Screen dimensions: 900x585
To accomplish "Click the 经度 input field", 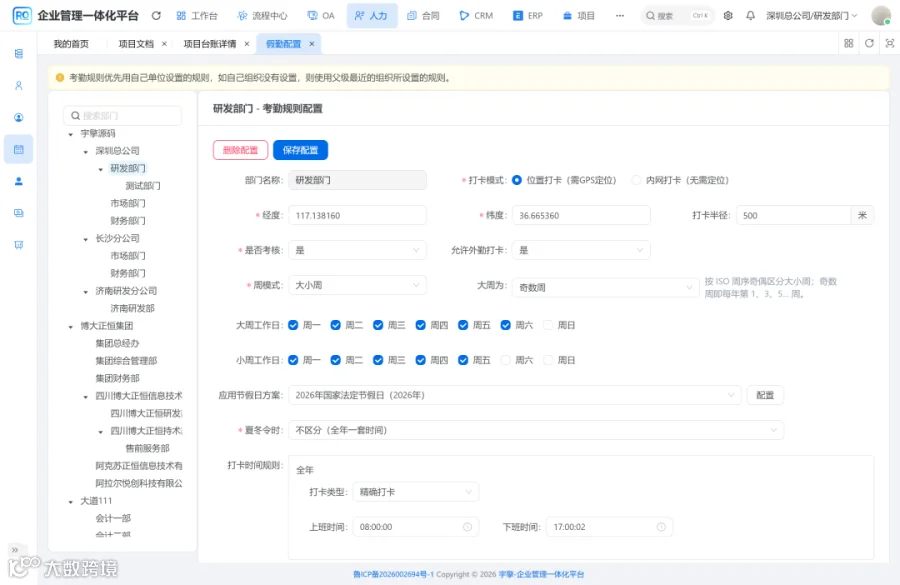I will [x=357, y=215].
